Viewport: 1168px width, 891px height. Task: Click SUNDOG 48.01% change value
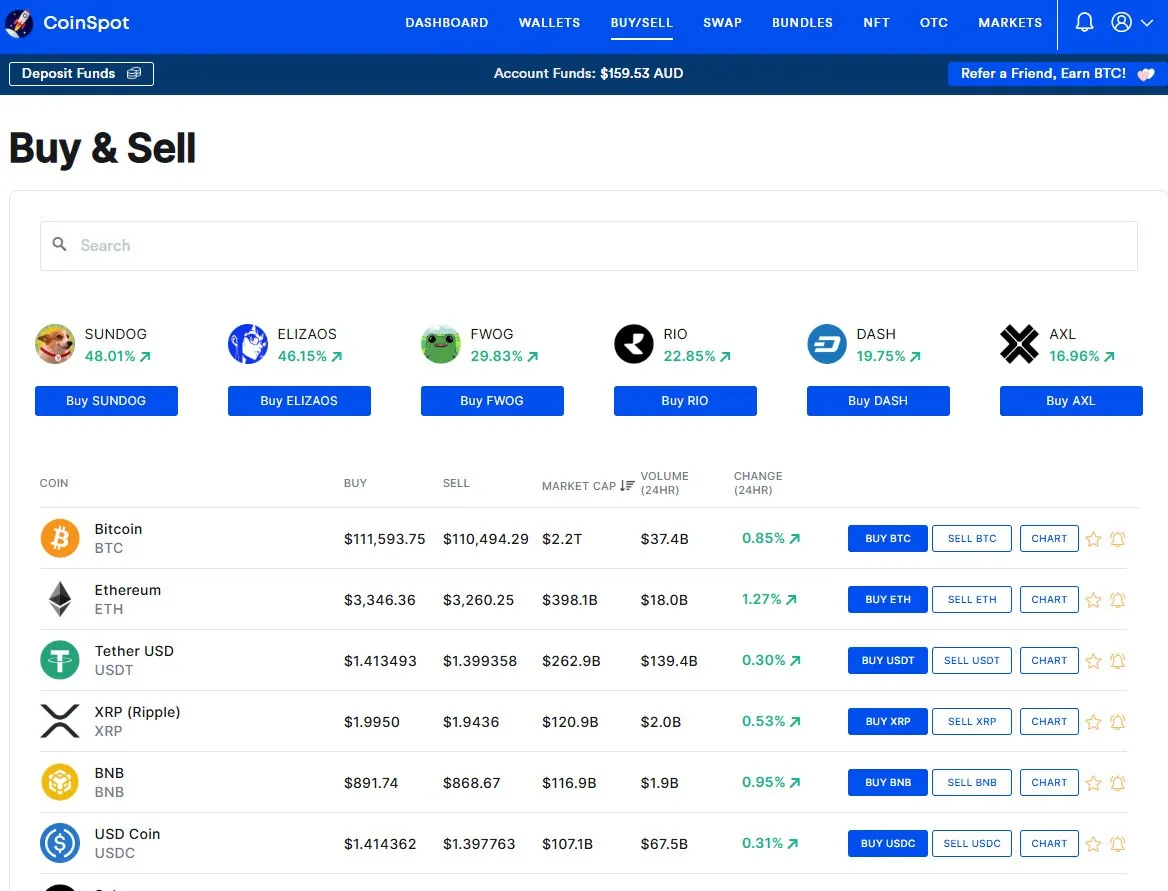point(118,356)
